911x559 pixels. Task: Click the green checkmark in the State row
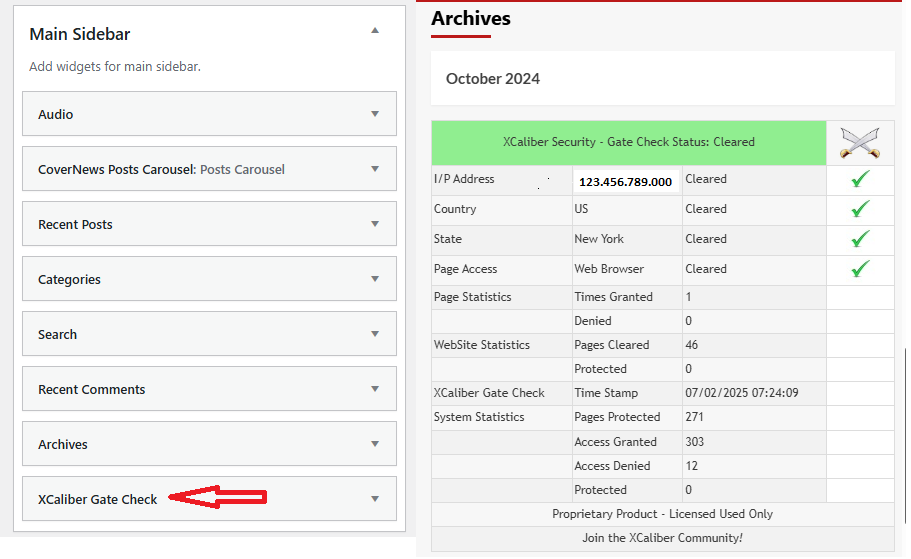[x=860, y=239]
